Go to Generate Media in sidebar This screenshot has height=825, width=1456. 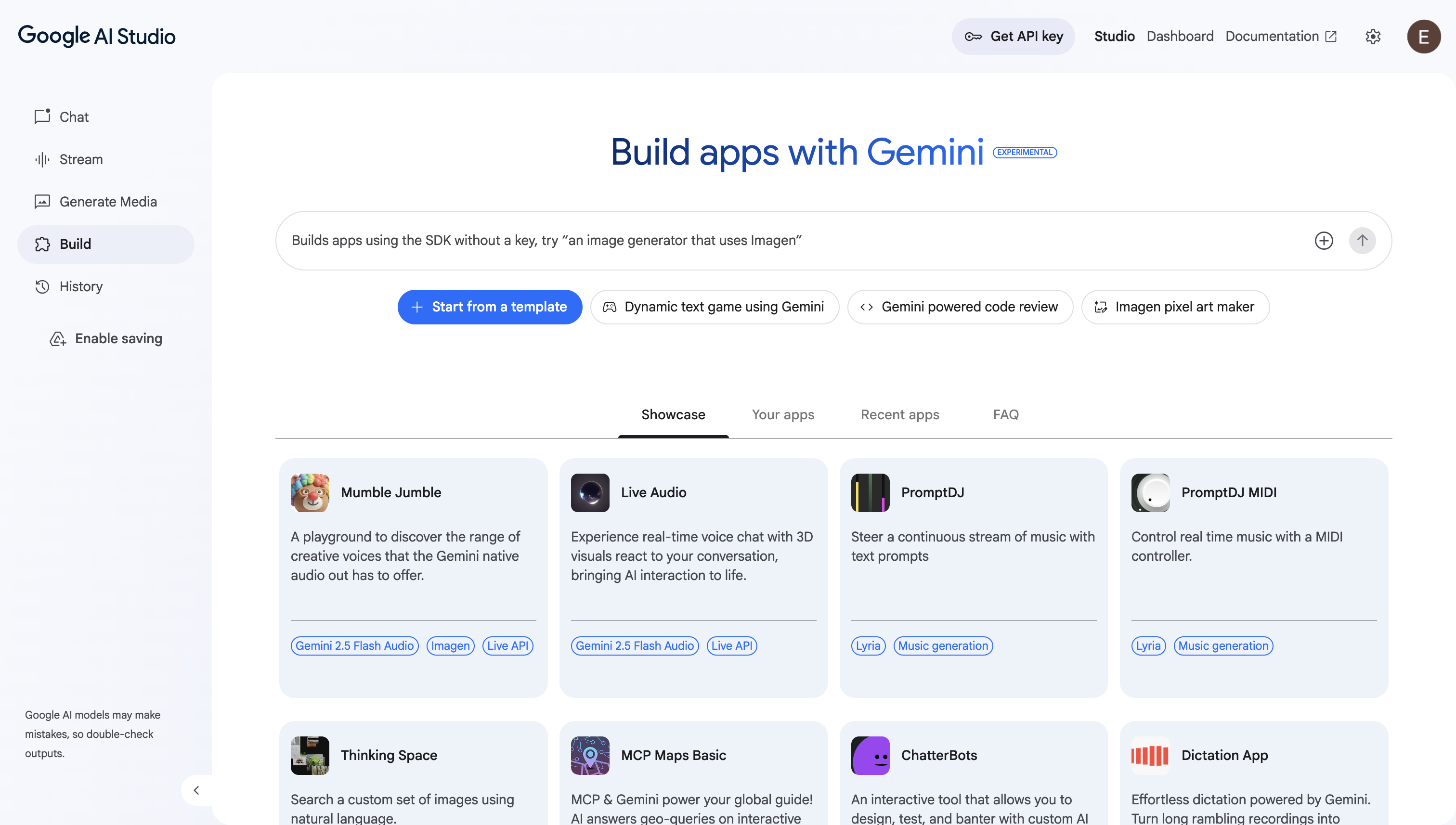click(x=106, y=202)
